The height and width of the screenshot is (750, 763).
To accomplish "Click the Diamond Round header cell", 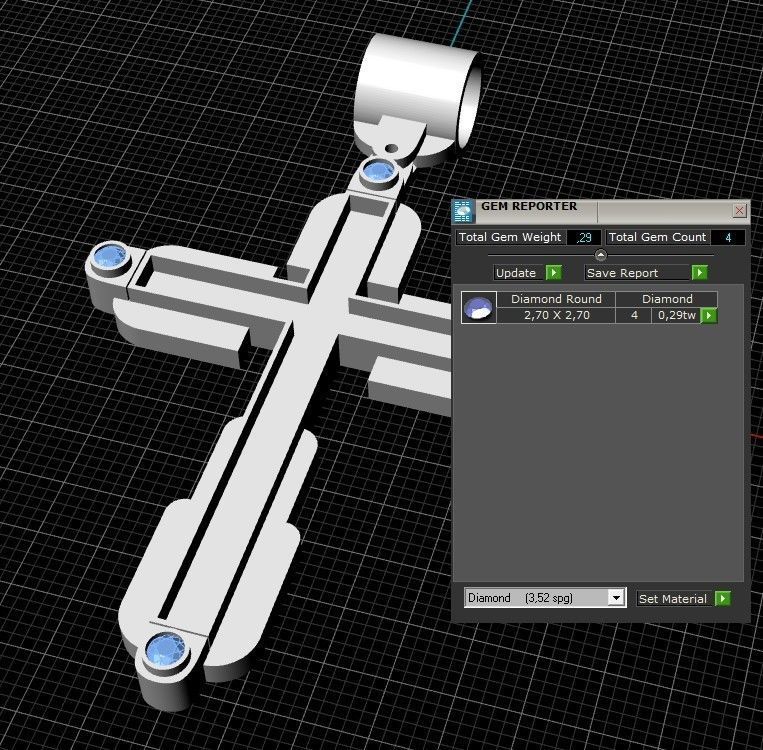I will point(556,299).
